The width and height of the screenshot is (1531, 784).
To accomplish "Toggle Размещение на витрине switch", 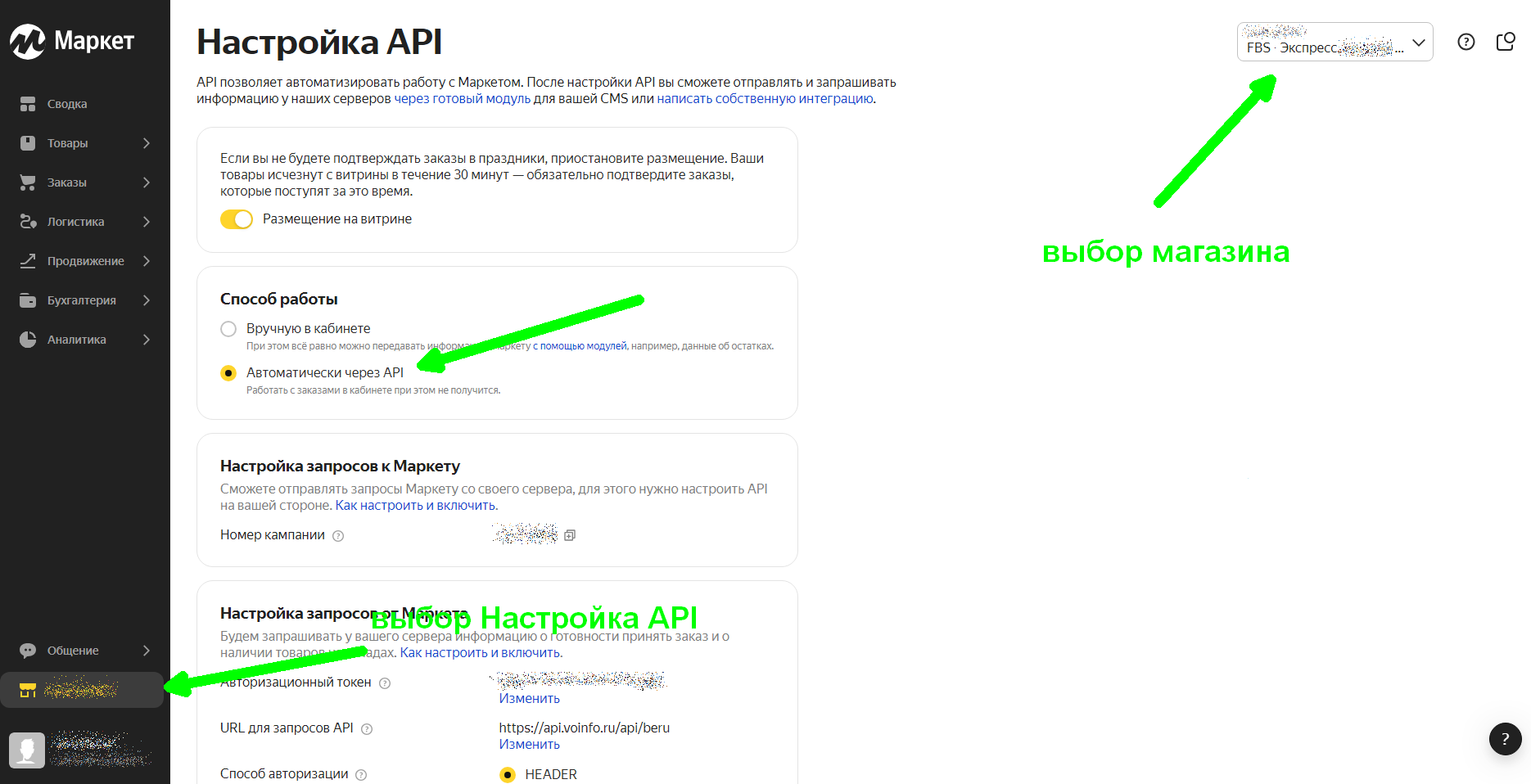I will [x=237, y=219].
